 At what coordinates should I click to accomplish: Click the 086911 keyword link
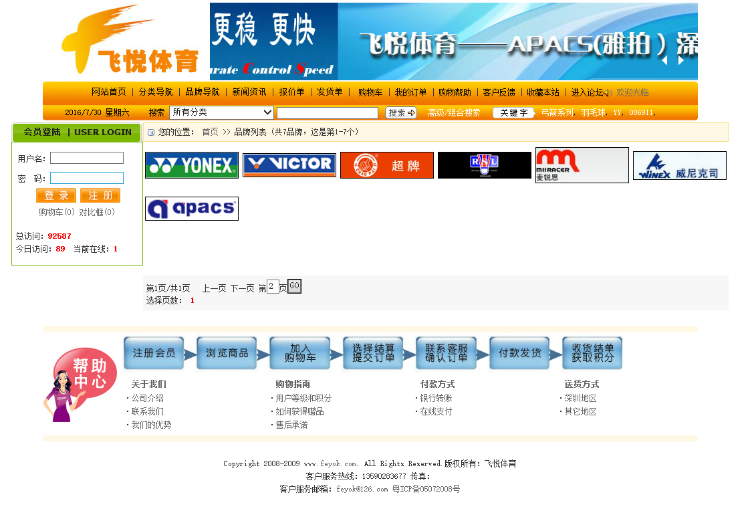click(x=641, y=112)
